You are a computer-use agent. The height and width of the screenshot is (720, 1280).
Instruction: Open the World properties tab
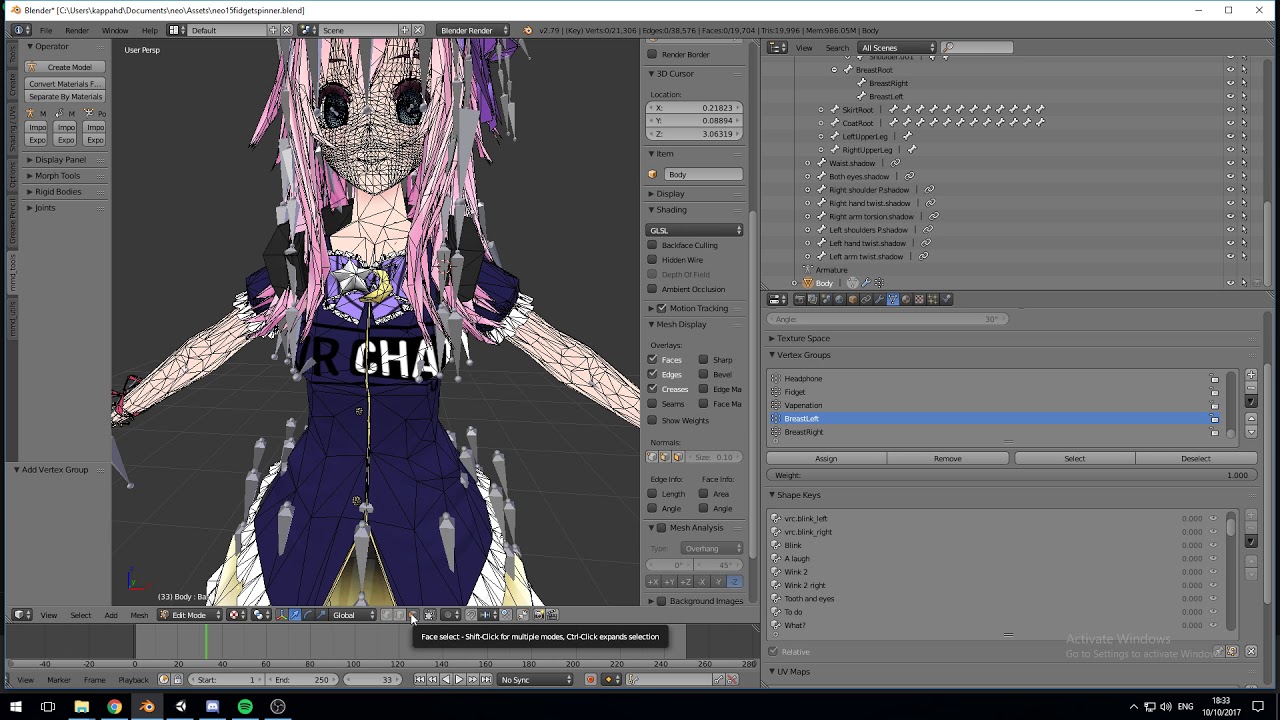(839, 299)
